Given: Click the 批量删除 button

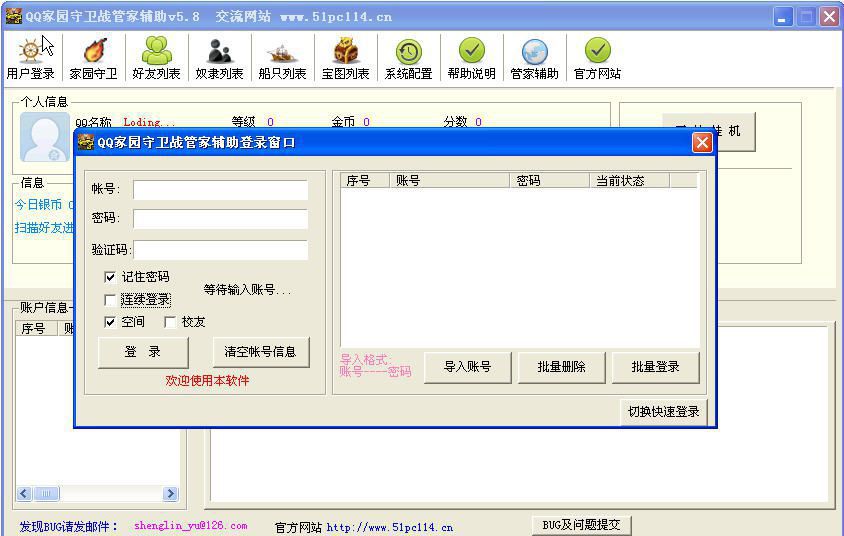Looking at the screenshot, I should [561, 368].
